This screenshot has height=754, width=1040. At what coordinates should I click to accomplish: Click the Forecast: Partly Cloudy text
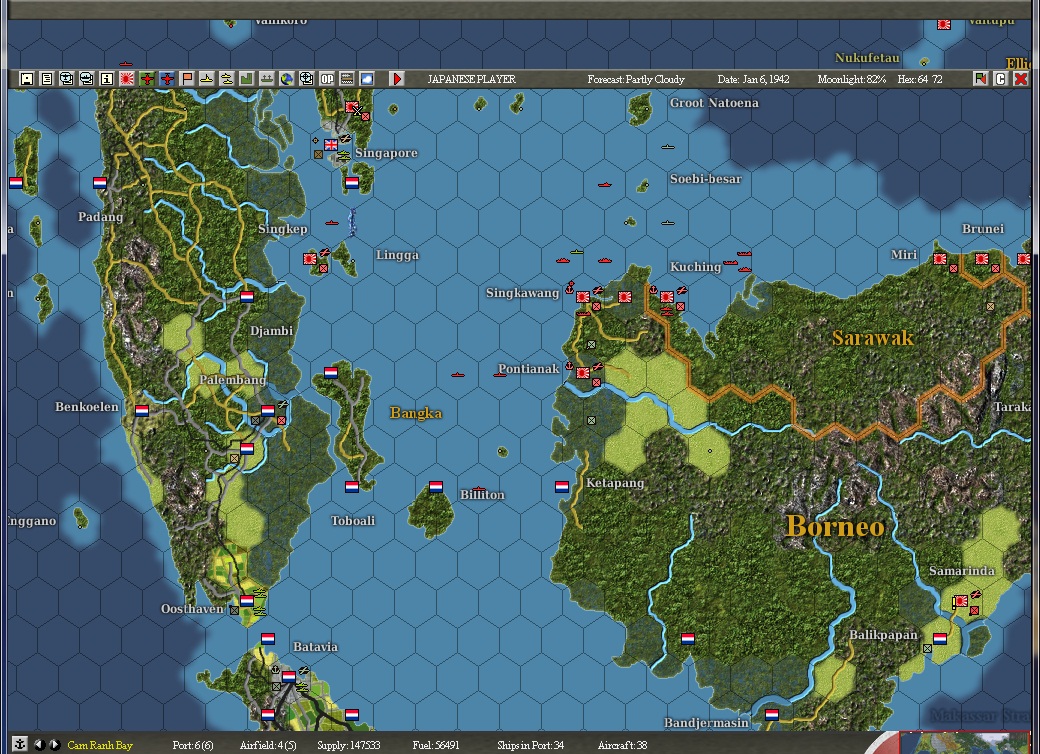click(x=636, y=80)
